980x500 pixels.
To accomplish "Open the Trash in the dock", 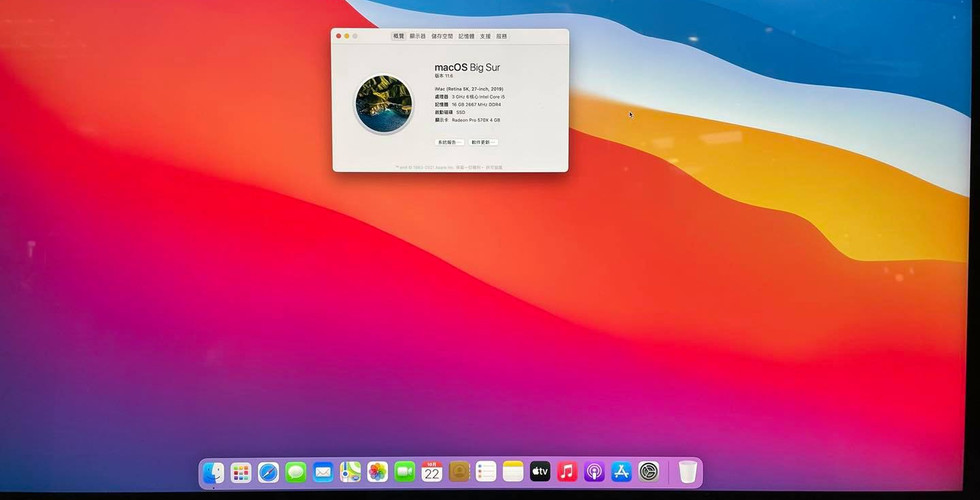I will [x=688, y=471].
